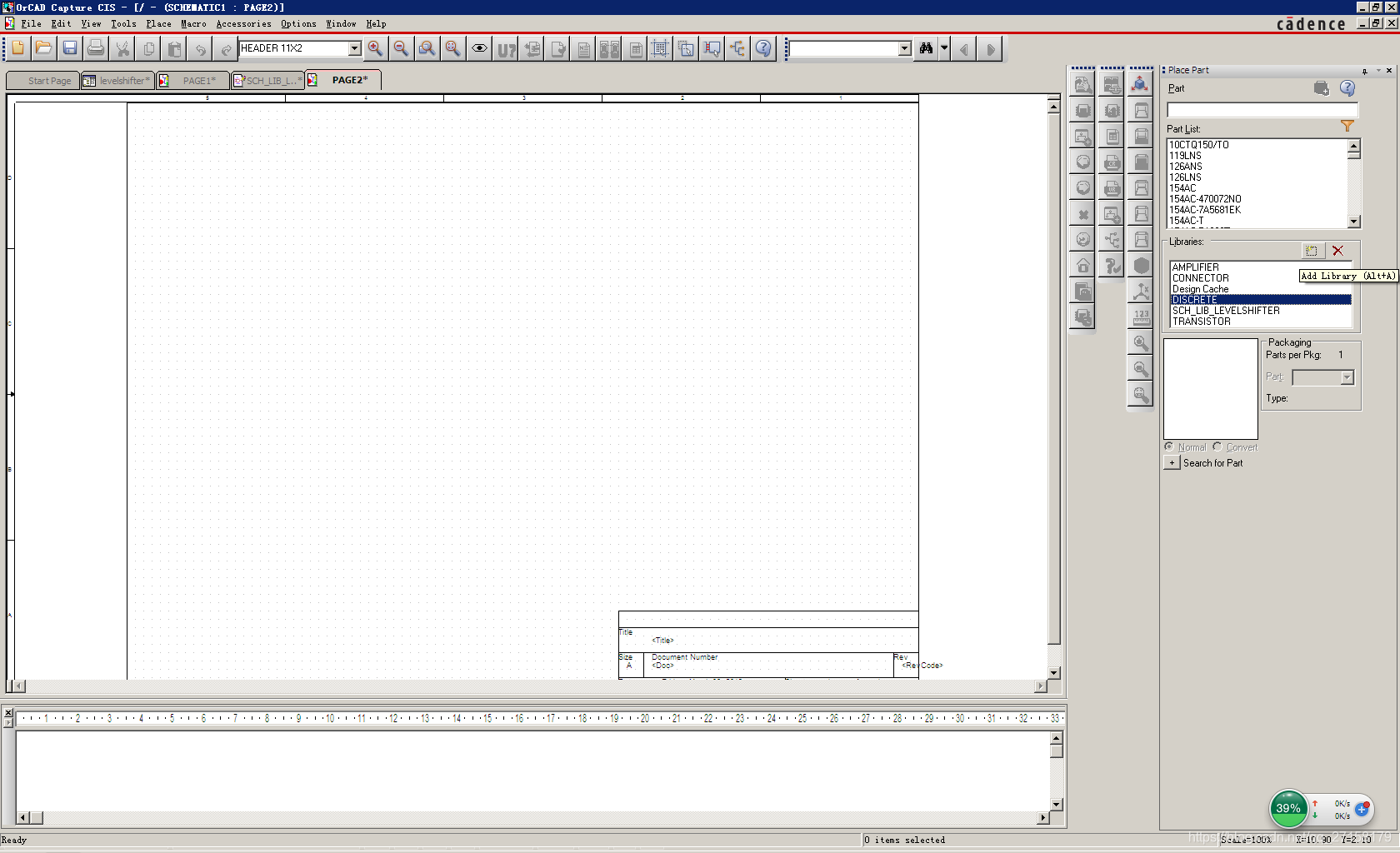Click the Zoom Out magnifier icon
The height and width of the screenshot is (853, 1400).
(x=401, y=48)
